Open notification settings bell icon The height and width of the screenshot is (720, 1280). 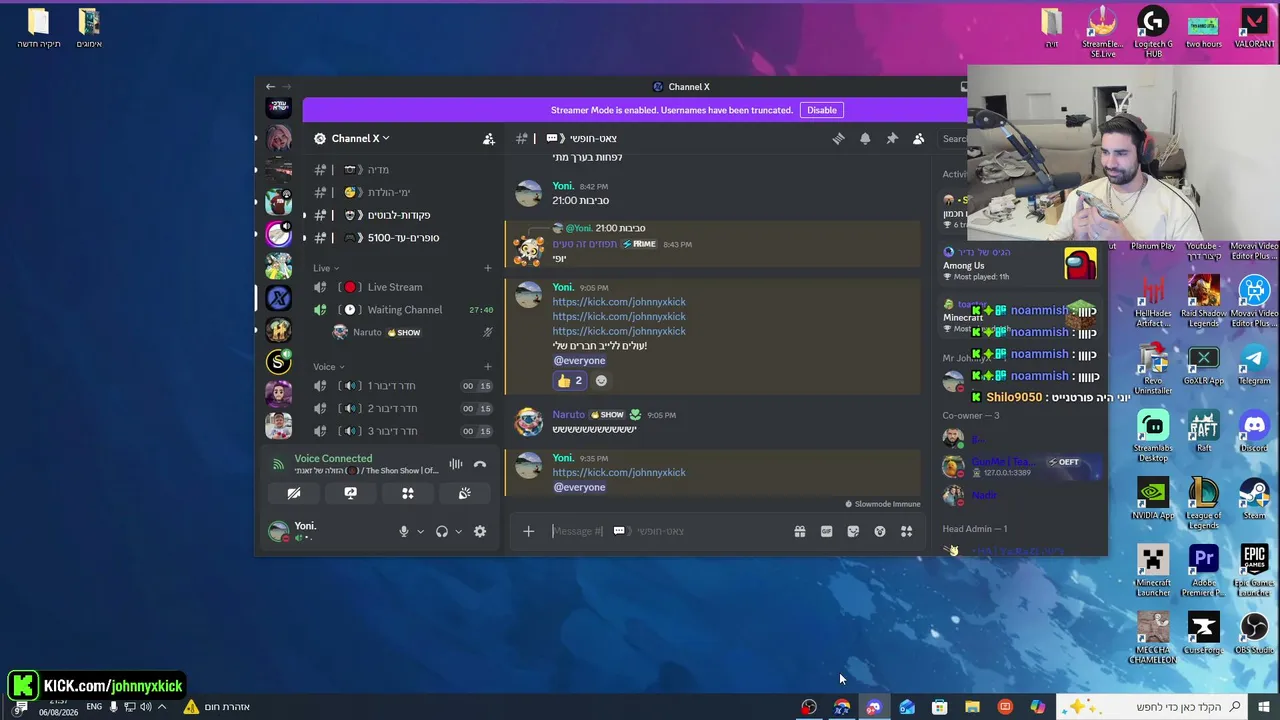865,139
